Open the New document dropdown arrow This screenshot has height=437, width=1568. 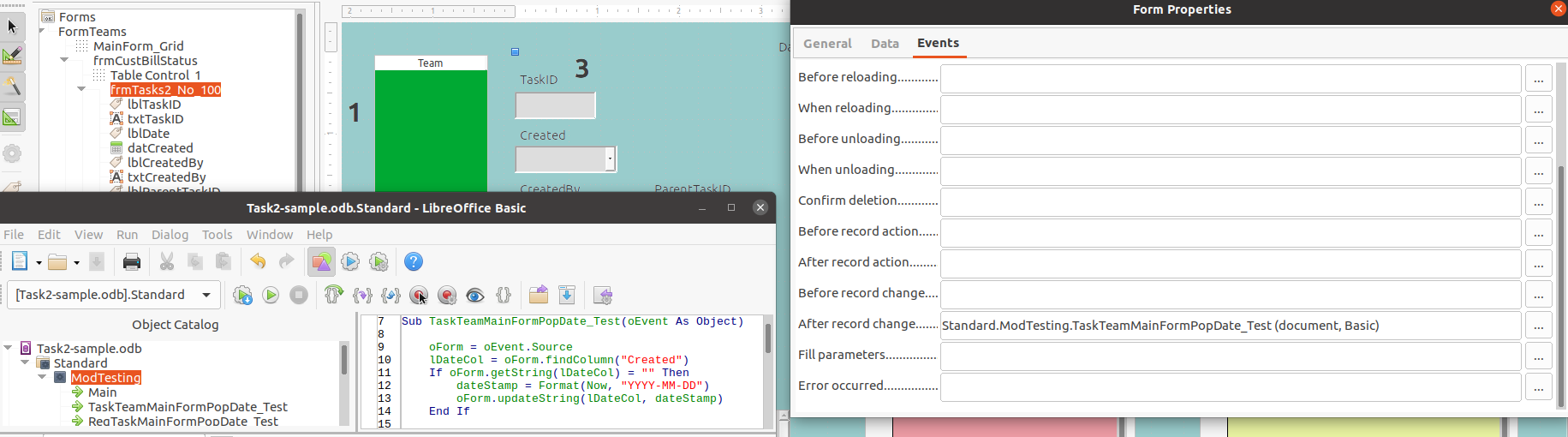click(39, 263)
